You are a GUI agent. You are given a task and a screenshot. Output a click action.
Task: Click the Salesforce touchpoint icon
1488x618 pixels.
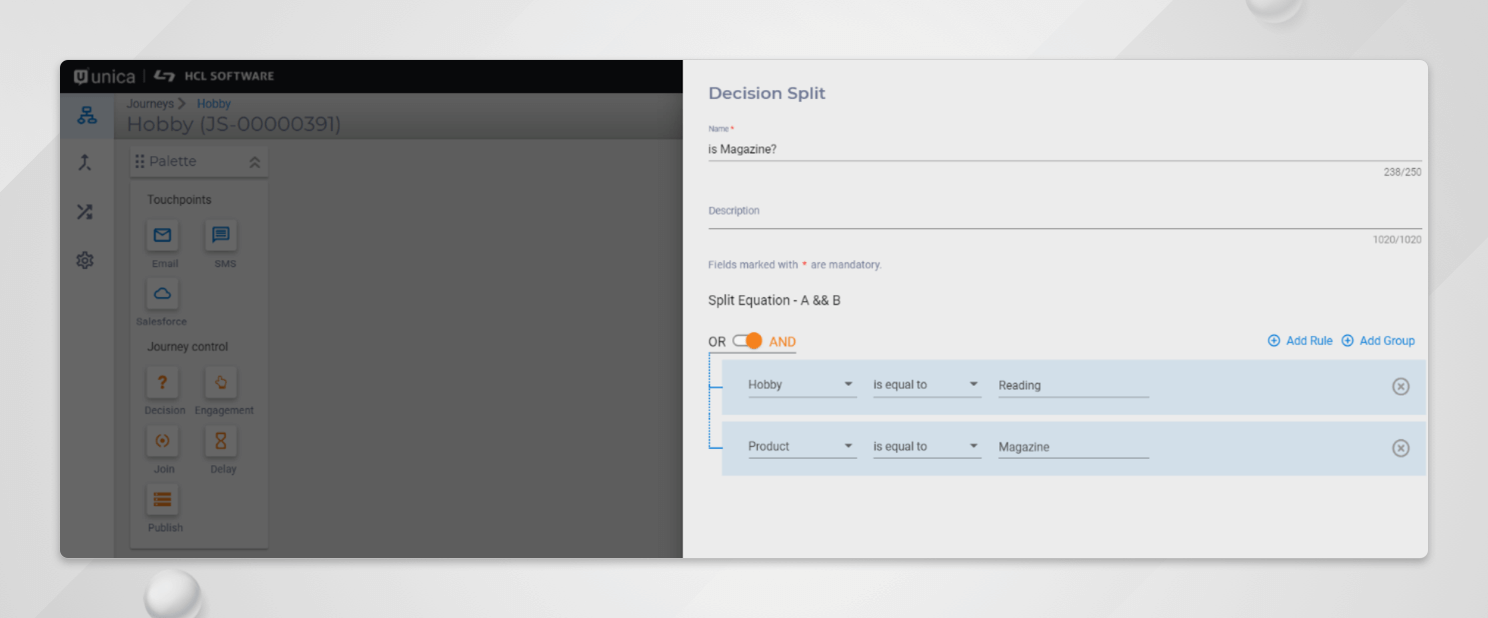click(161, 294)
